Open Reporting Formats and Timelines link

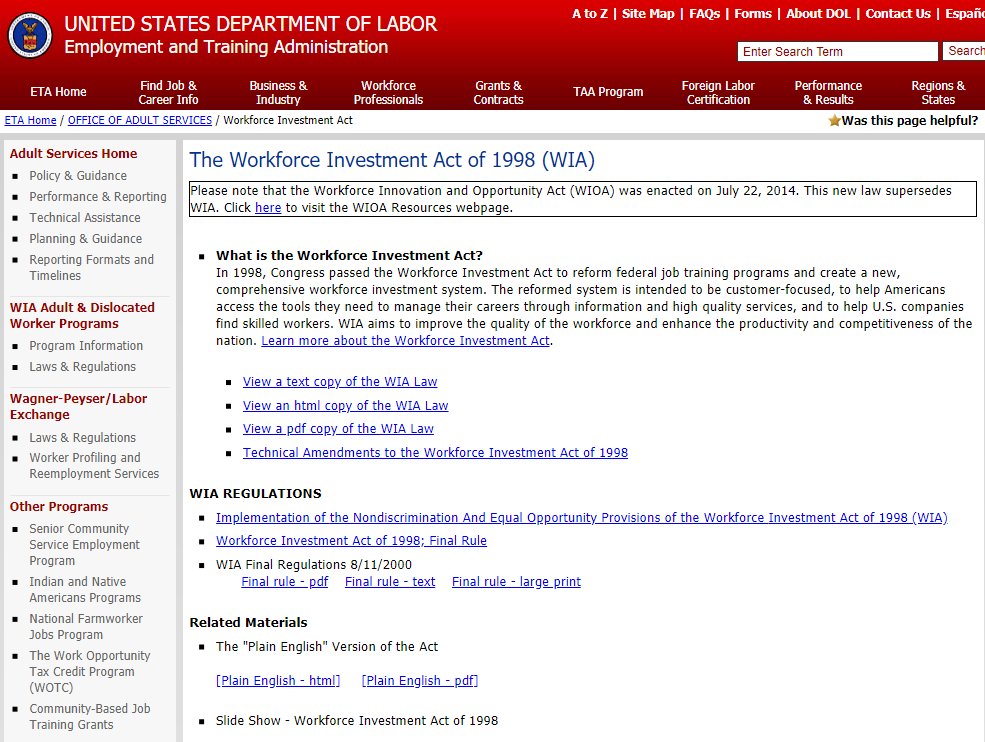[91, 268]
